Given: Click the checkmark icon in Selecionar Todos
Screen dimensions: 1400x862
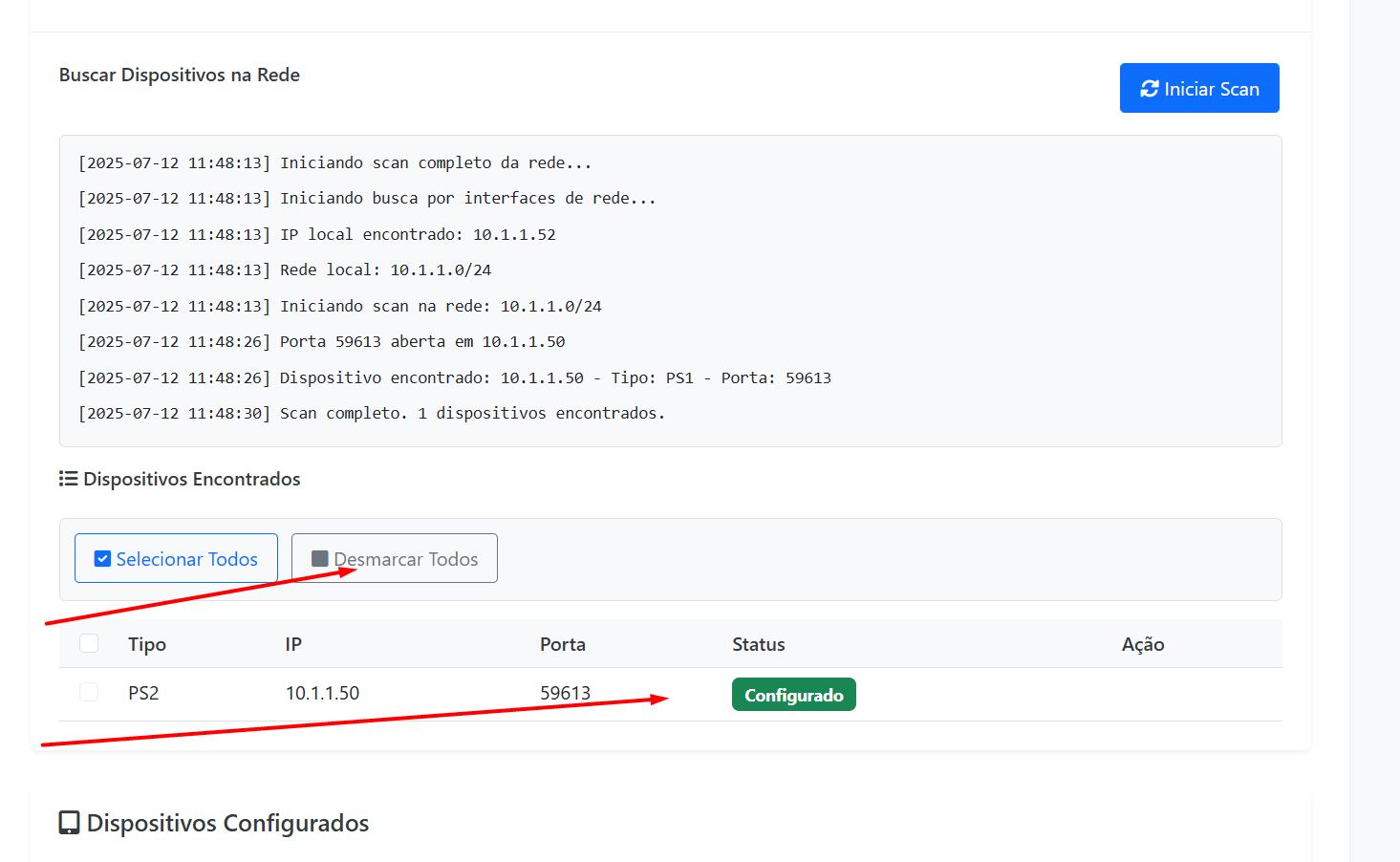Looking at the screenshot, I should click(102, 559).
